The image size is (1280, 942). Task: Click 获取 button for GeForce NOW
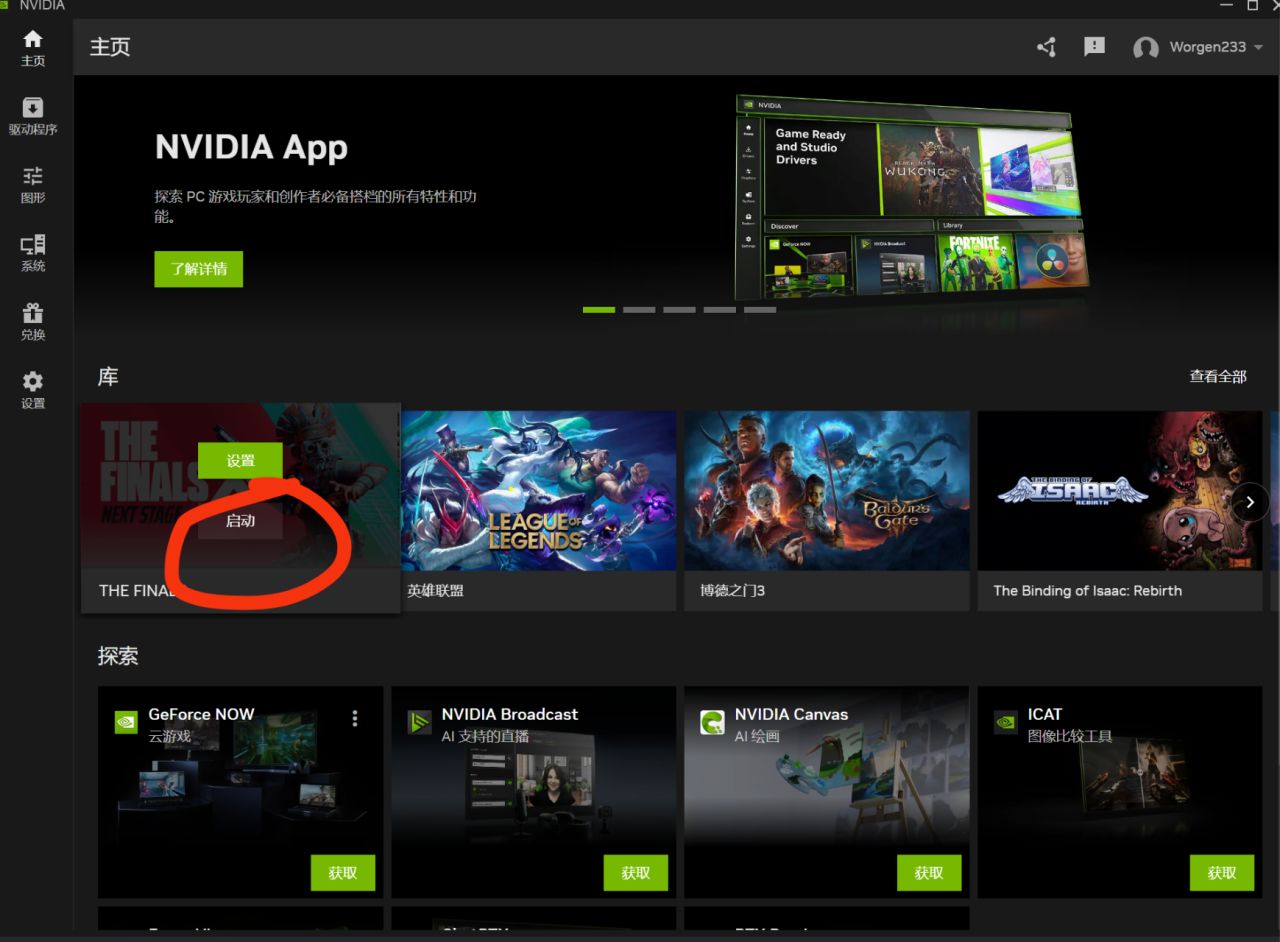(x=343, y=873)
